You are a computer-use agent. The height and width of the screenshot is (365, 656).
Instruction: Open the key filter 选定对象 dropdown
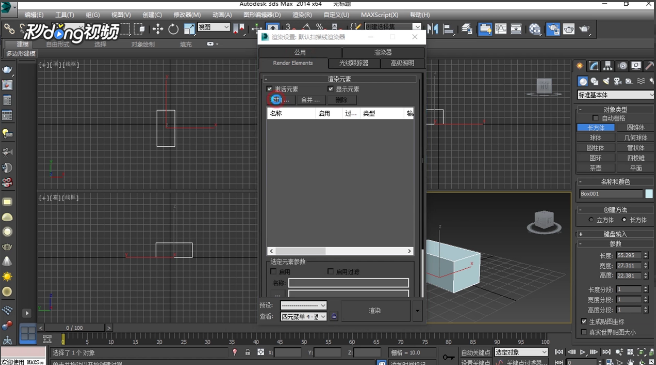pyautogui.click(x=521, y=352)
